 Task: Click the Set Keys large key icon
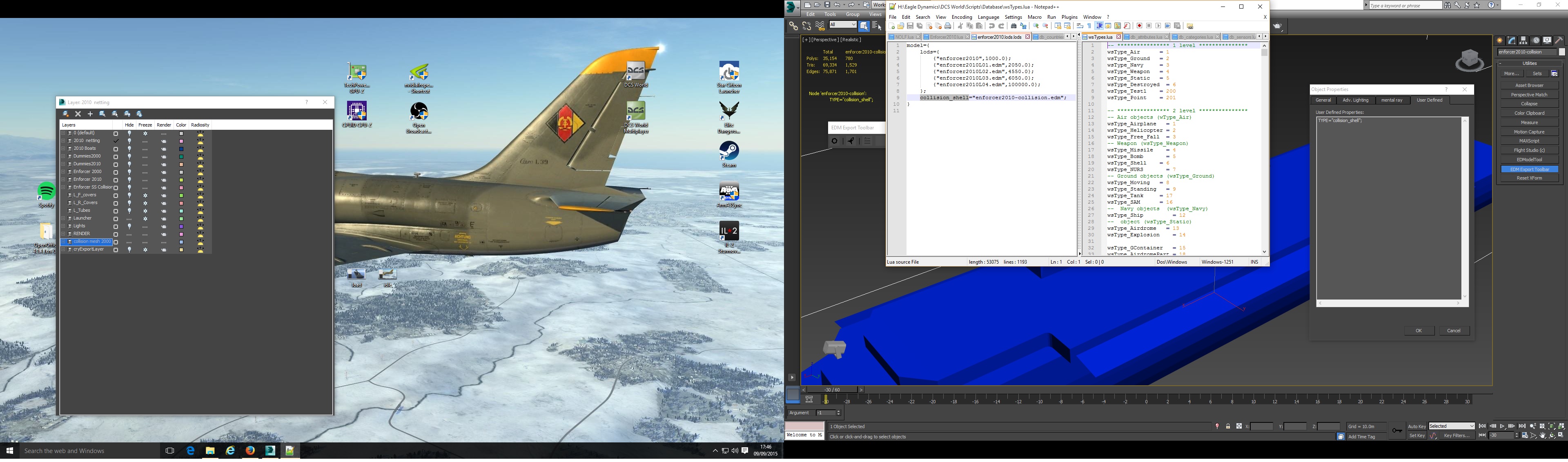point(1397,431)
